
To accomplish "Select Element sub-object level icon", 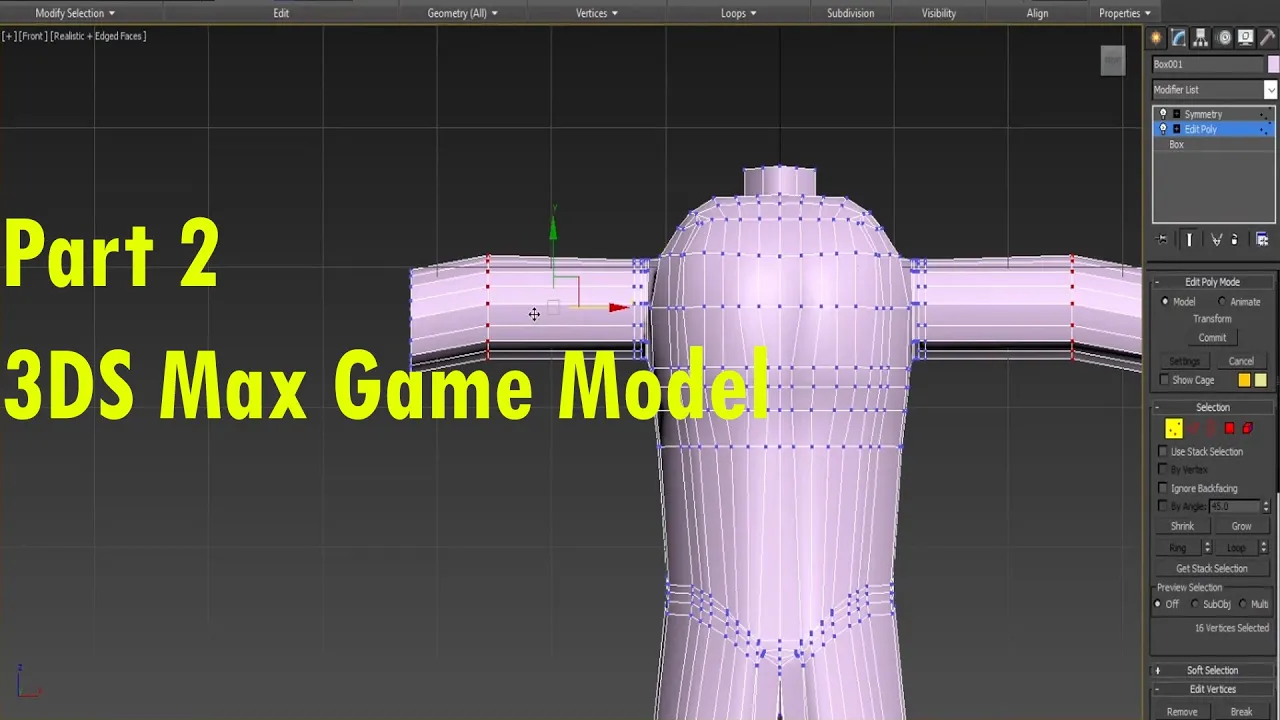I will coord(1247,428).
